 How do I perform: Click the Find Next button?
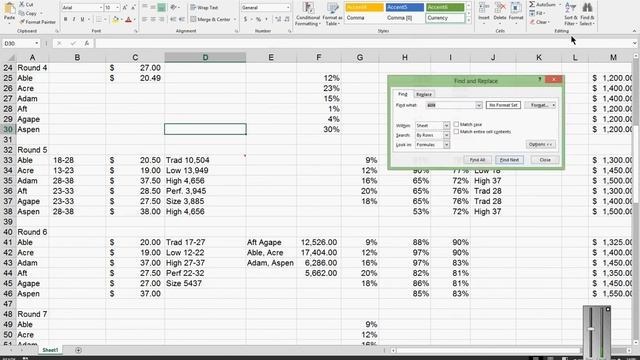point(509,160)
